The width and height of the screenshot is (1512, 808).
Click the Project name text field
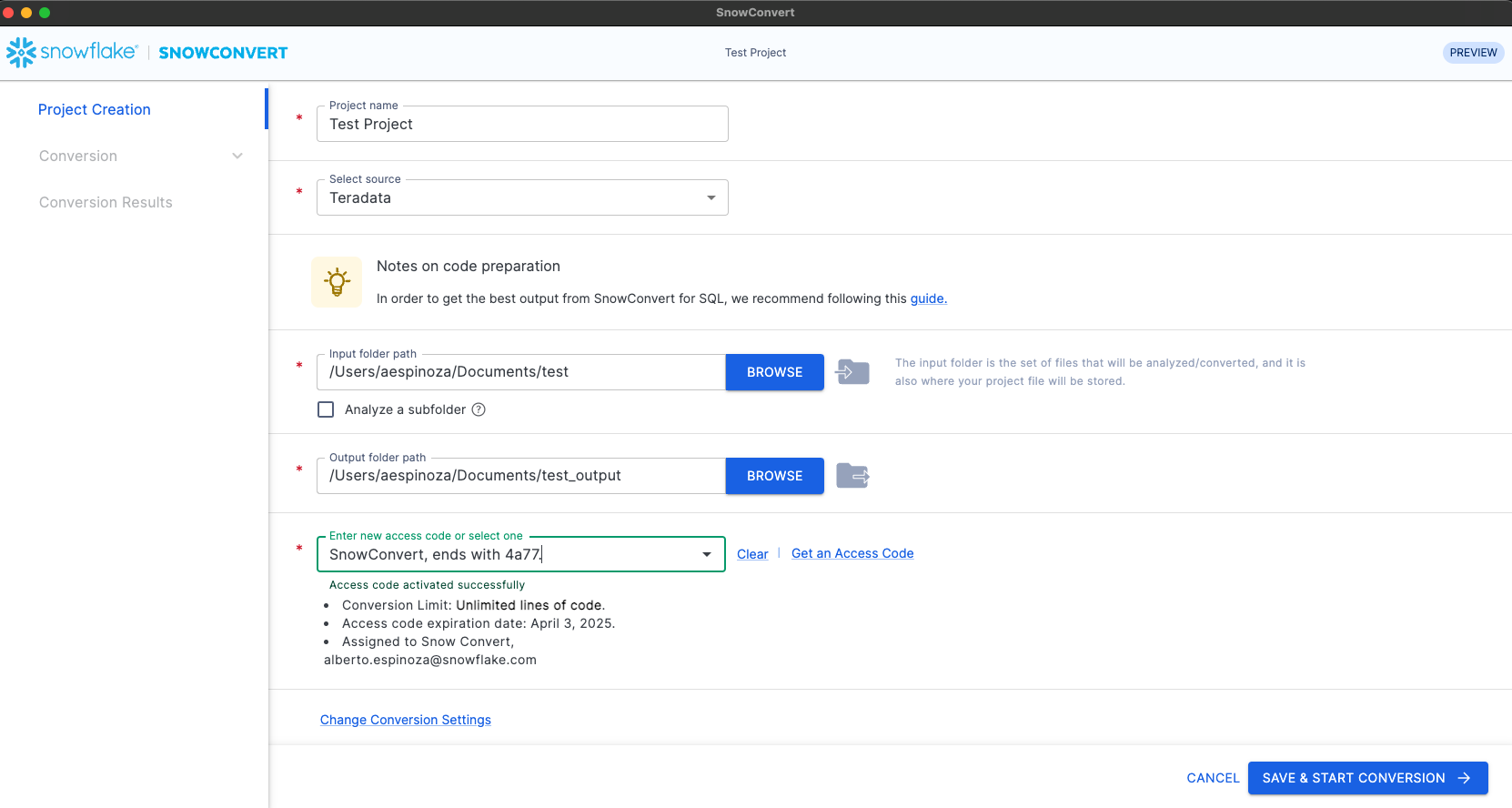coord(522,125)
